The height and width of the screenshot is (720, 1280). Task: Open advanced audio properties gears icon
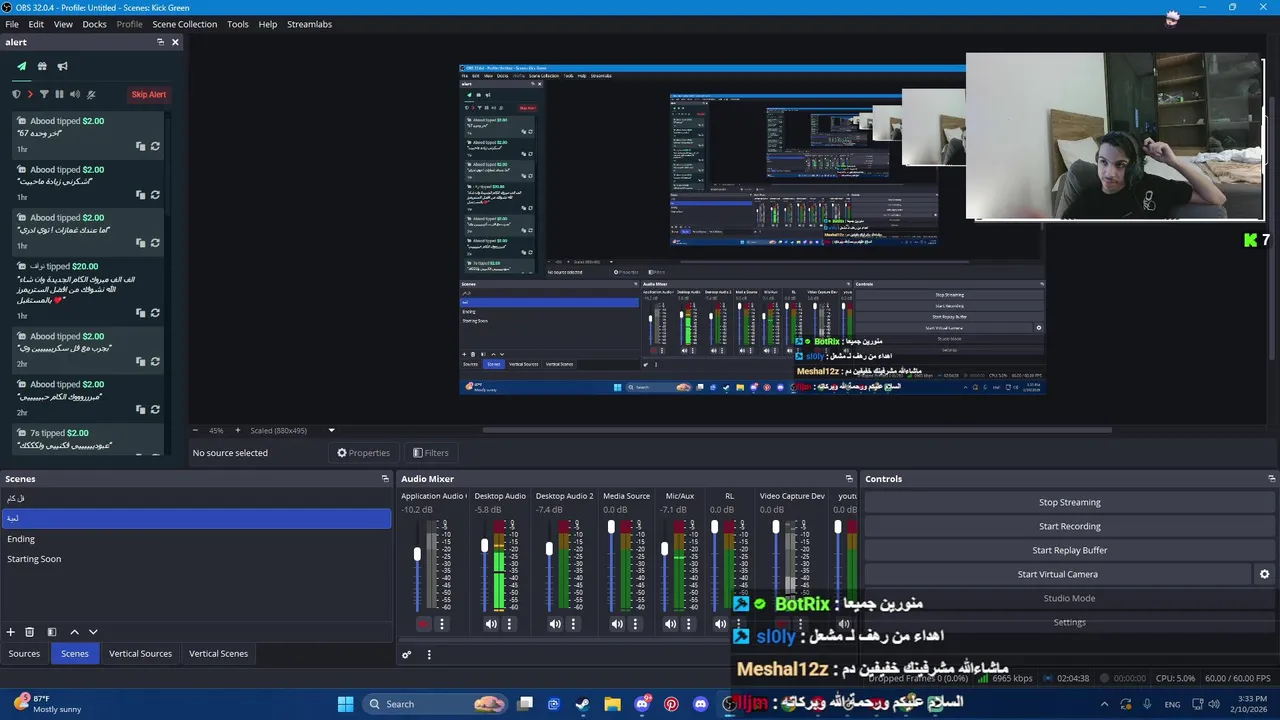coord(407,655)
